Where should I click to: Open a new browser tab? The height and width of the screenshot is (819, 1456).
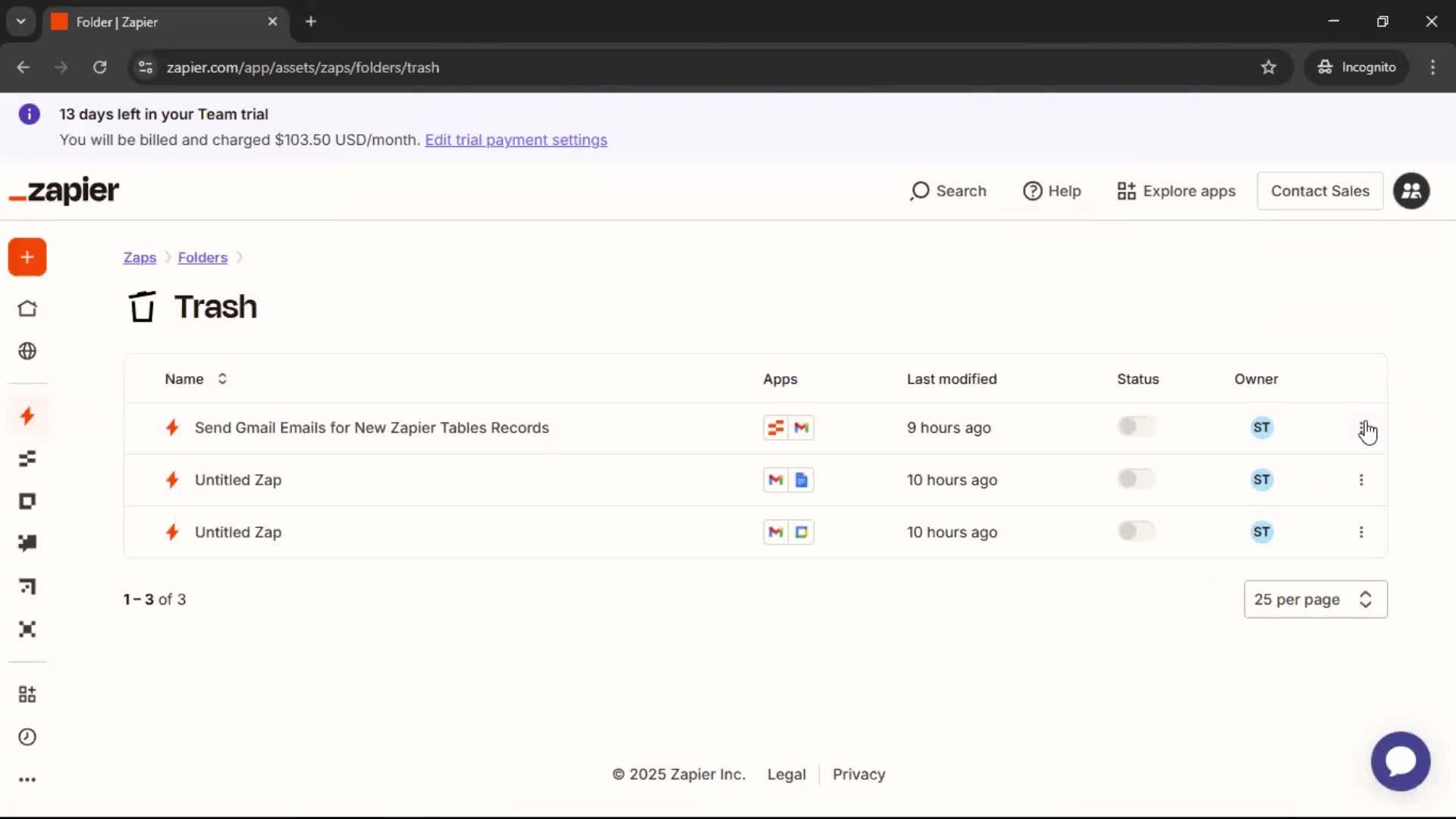tap(311, 22)
